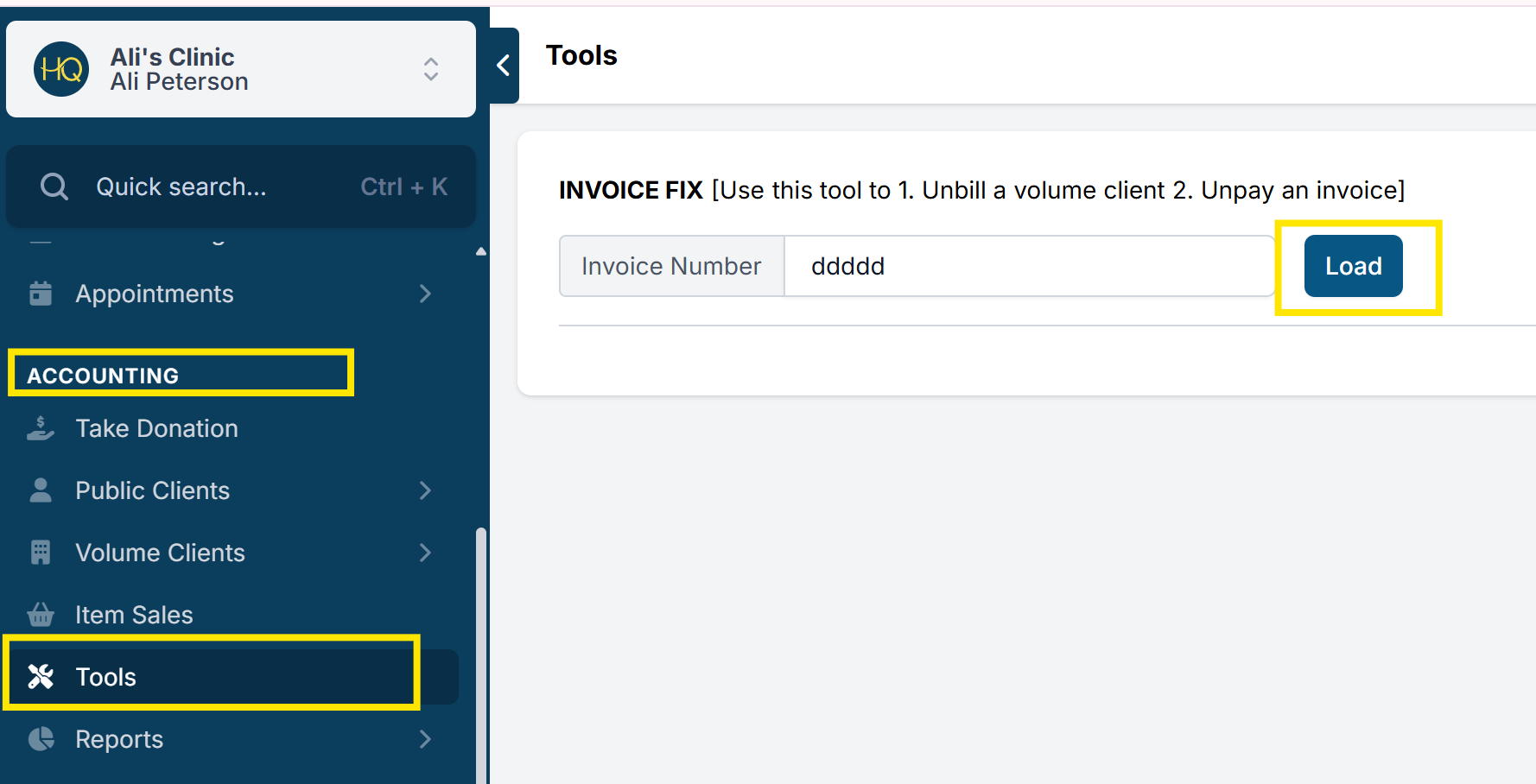Expand the Public Clients submenu chevron
Viewport: 1536px width, 784px height.
point(425,490)
